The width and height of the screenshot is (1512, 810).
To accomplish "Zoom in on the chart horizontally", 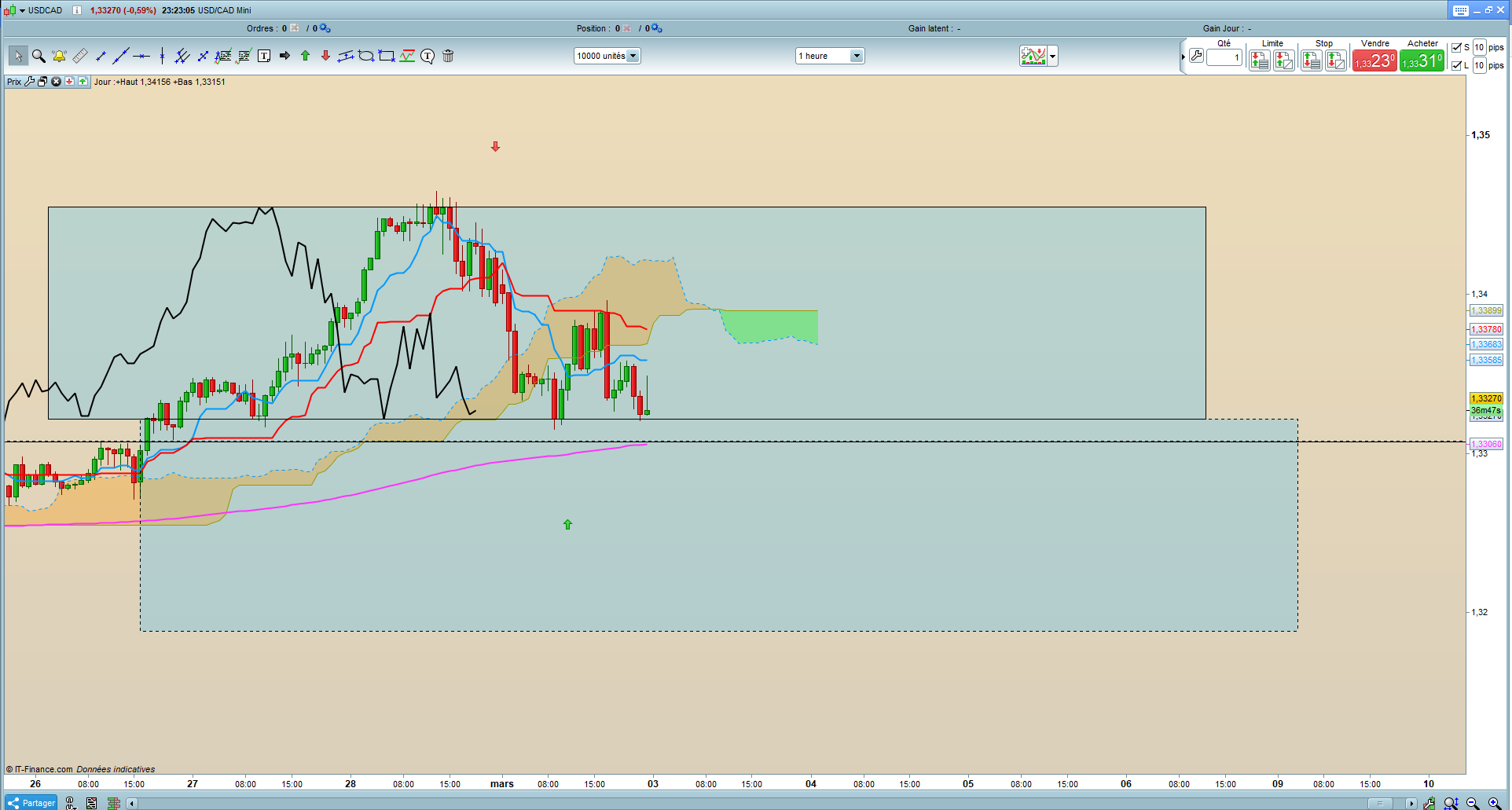I will coord(1494,803).
